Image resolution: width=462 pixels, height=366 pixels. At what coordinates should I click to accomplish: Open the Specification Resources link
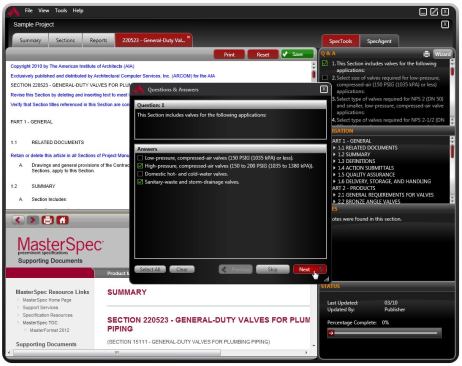48,315
